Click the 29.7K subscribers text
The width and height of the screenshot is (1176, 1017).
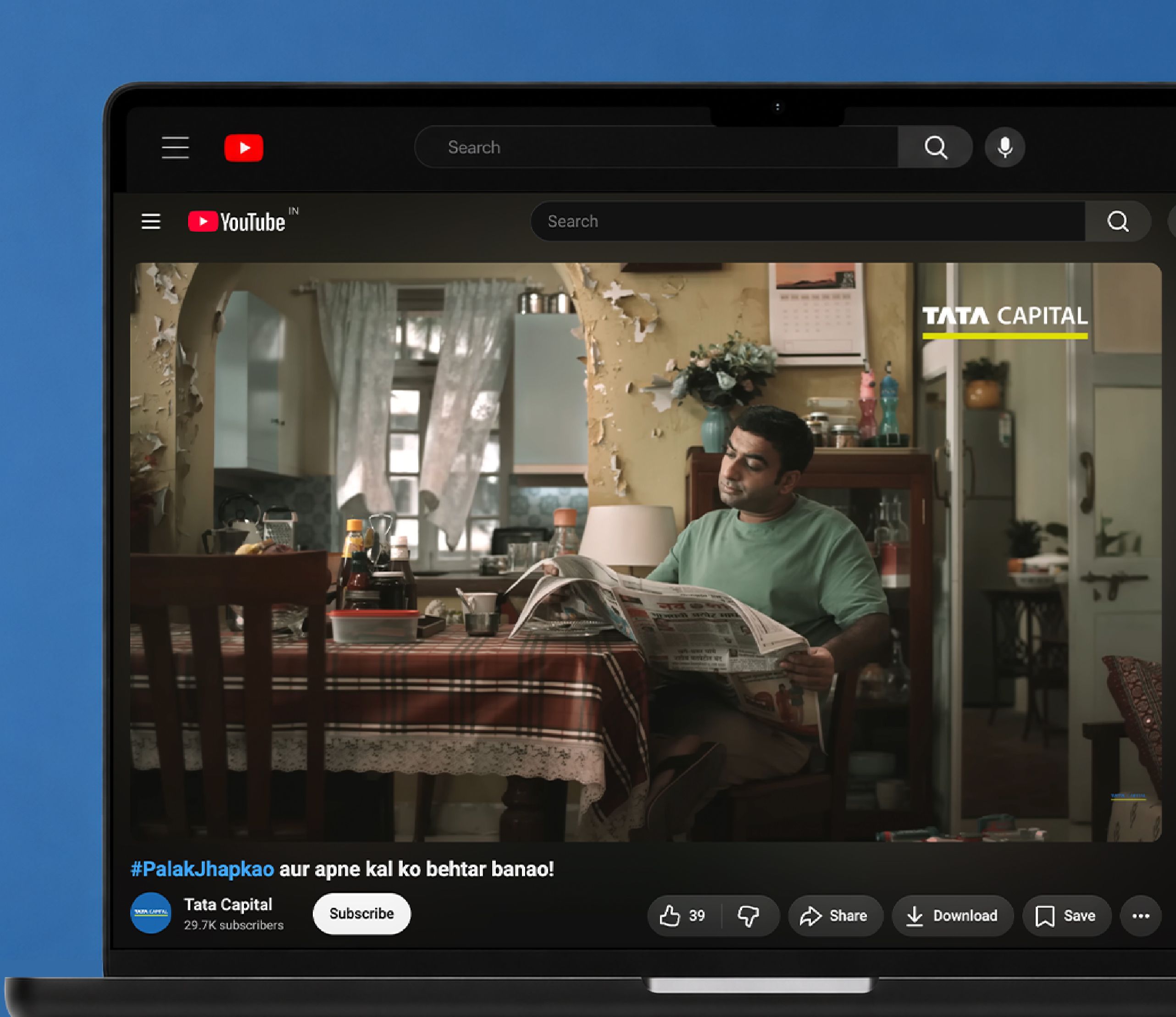(234, 925)
